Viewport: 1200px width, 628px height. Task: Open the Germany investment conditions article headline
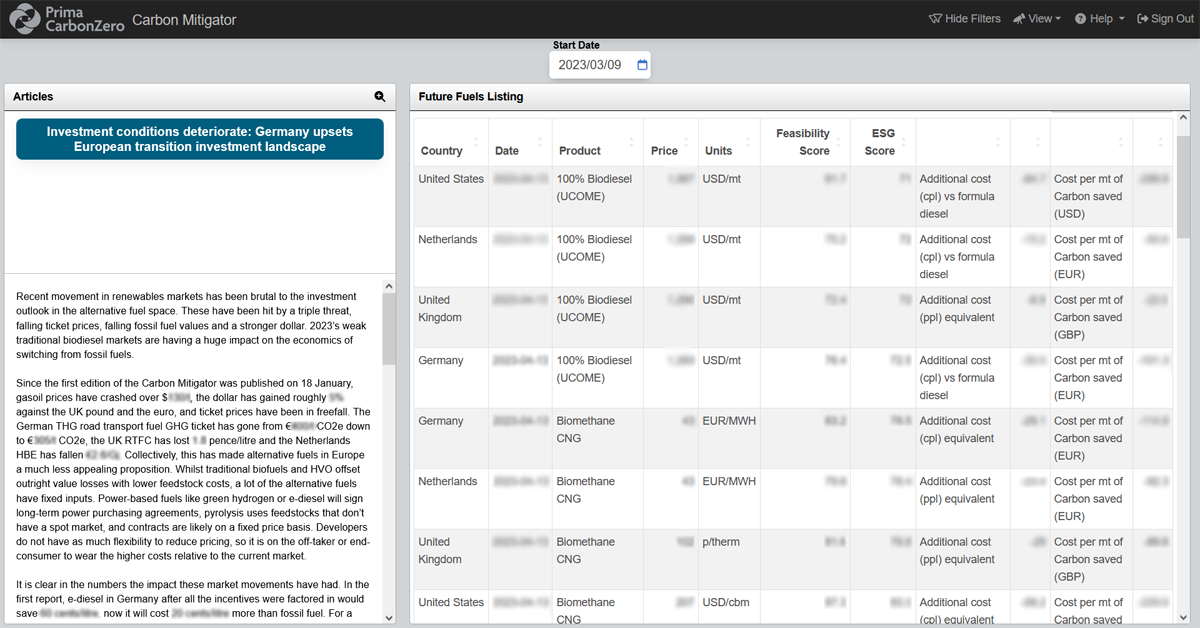(x=199, y=139)
